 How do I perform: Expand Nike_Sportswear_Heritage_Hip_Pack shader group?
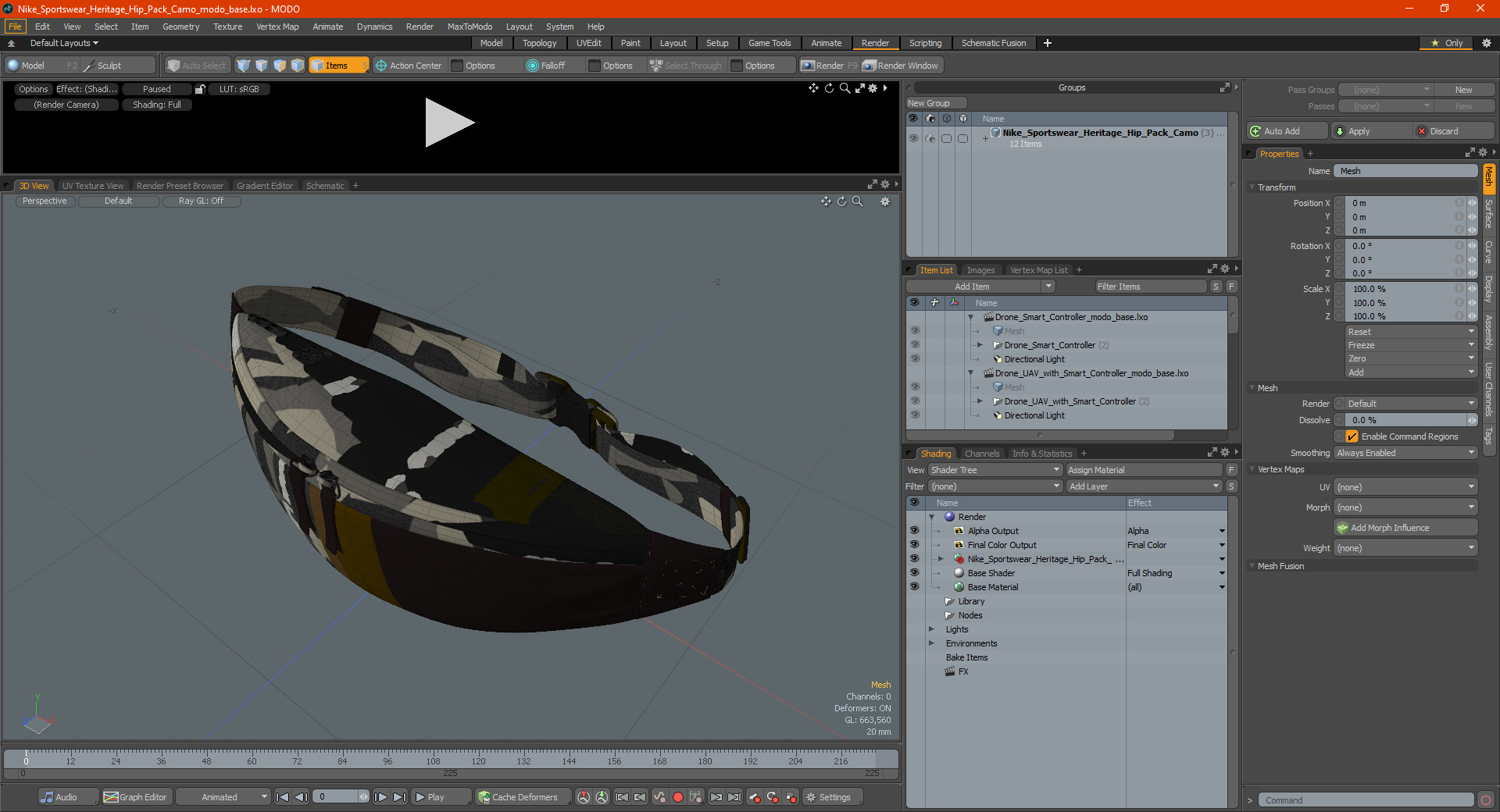point(941,559)
